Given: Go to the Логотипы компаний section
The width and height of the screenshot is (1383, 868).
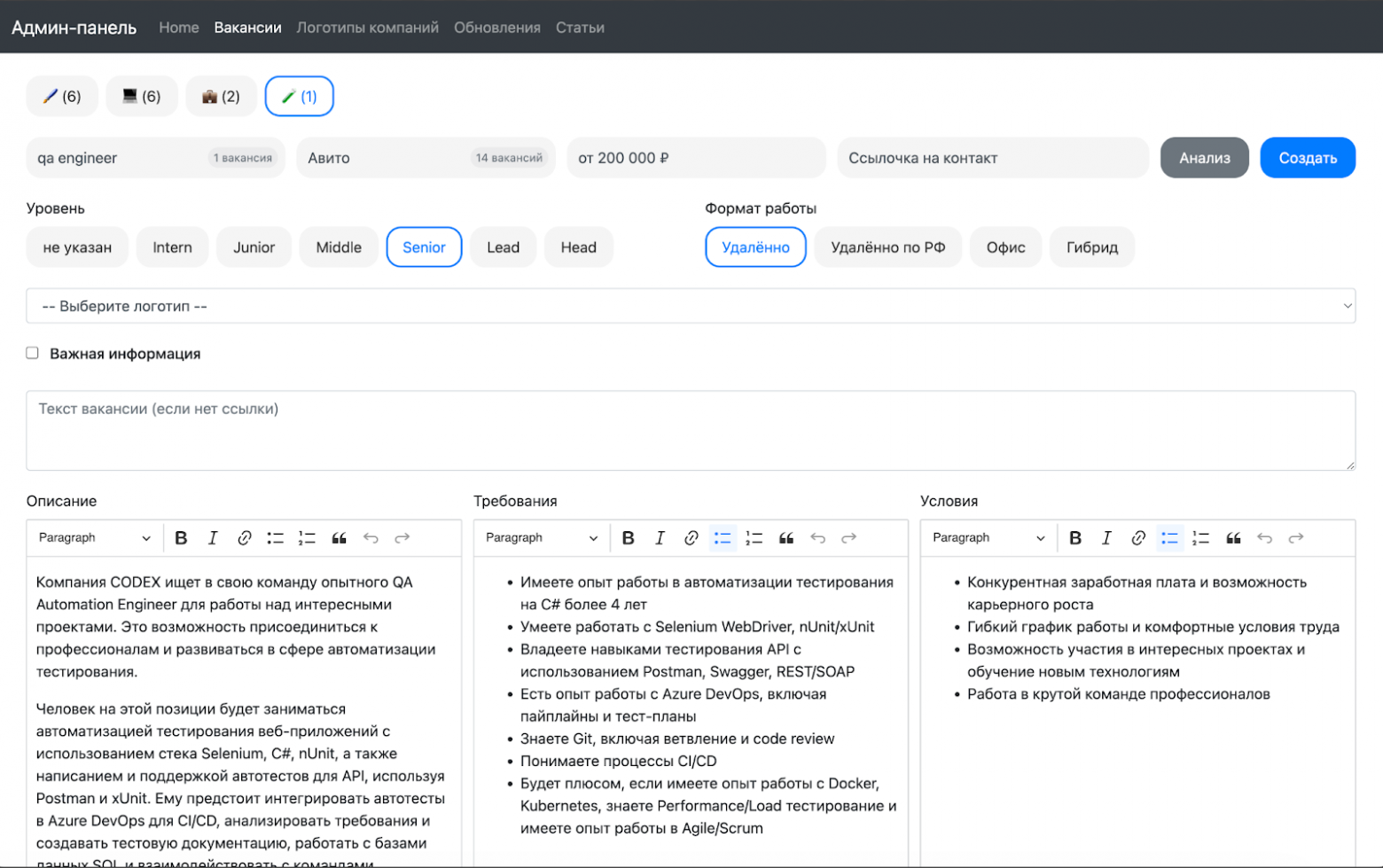Looking at the screenshot, I should pyautogui.click(x=368, y=27).
